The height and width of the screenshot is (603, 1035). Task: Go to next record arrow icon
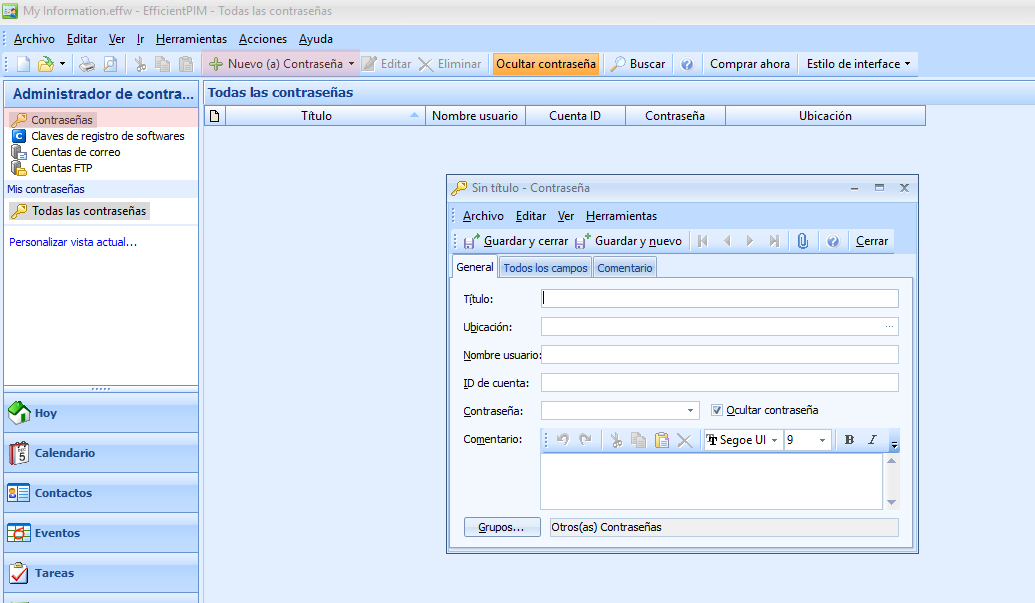click(750, 241)
